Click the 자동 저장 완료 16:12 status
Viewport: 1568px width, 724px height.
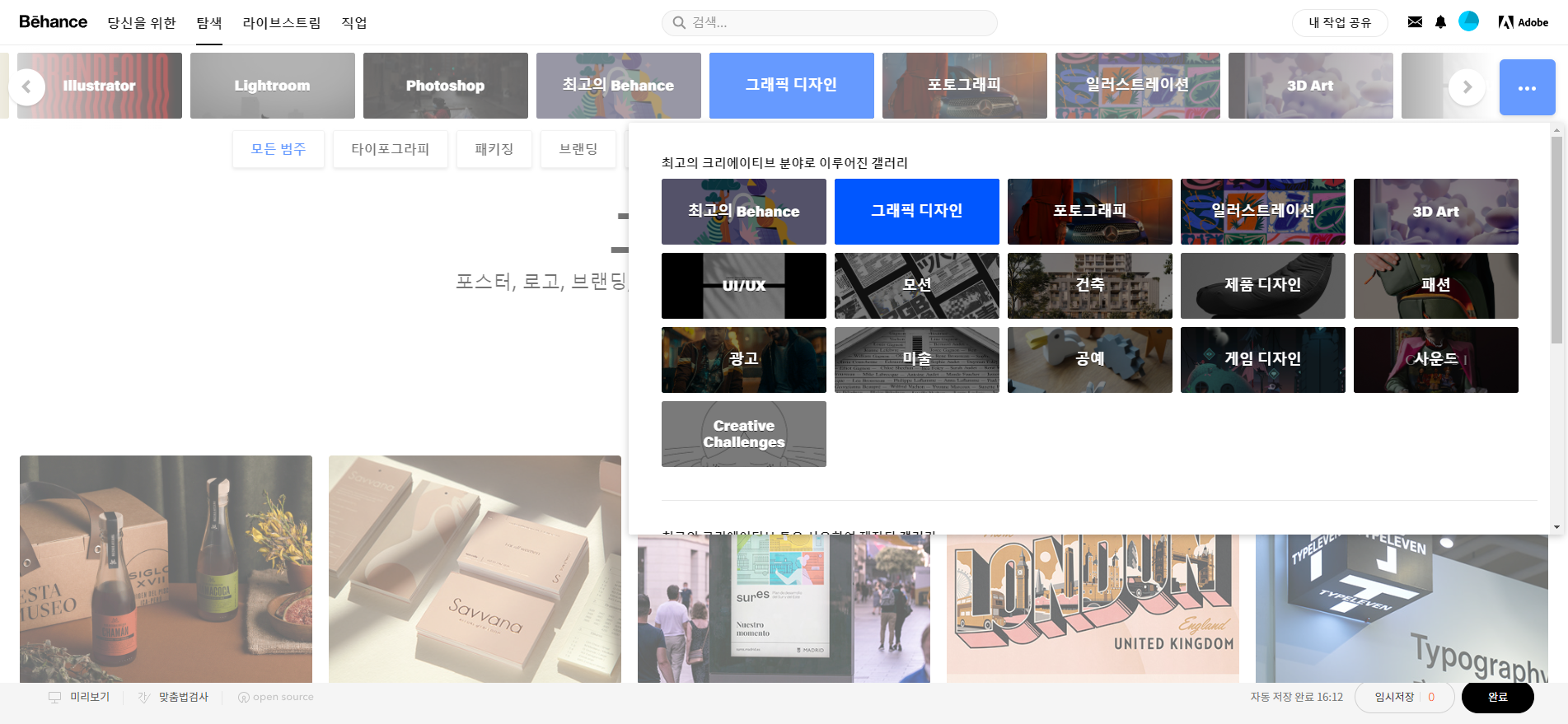(x=1297, y=698)
